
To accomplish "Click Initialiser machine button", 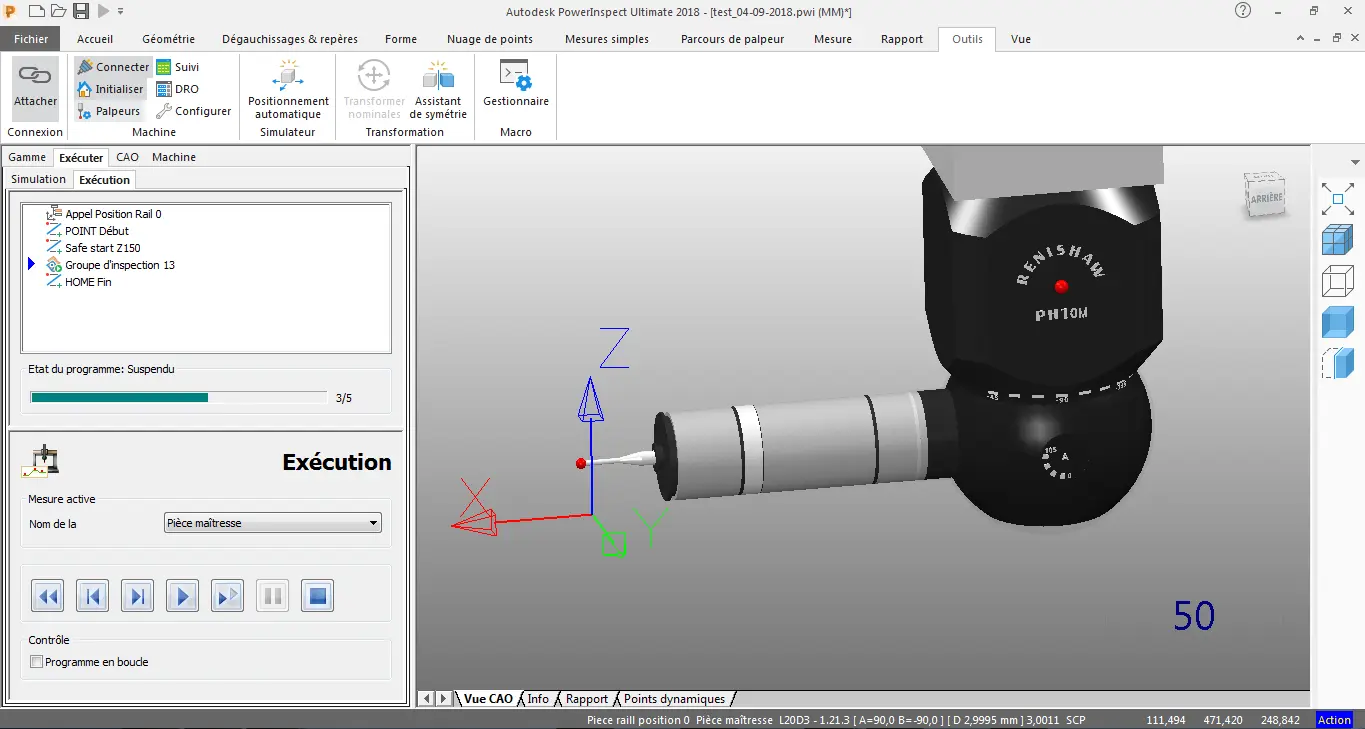I will tap(110, 89).
